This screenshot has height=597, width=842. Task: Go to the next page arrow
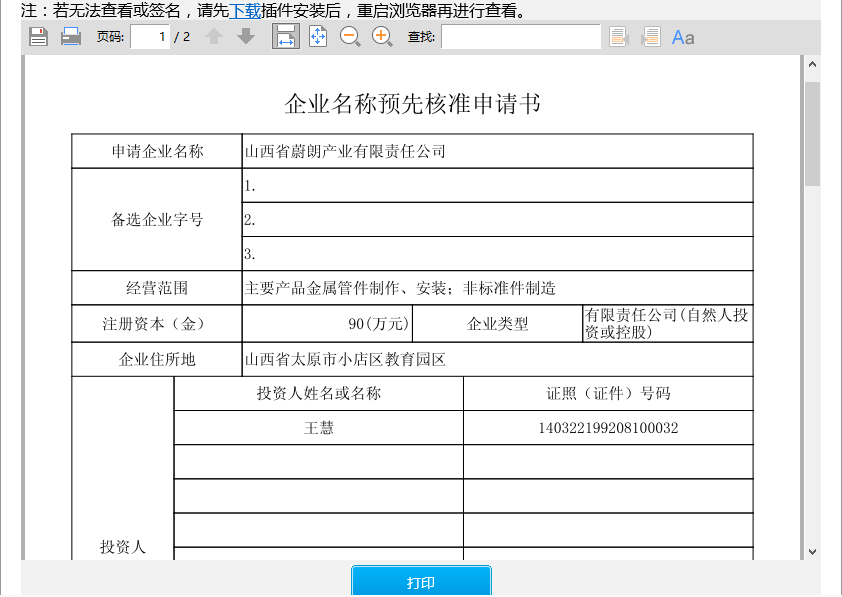click(x=246, y=37)
